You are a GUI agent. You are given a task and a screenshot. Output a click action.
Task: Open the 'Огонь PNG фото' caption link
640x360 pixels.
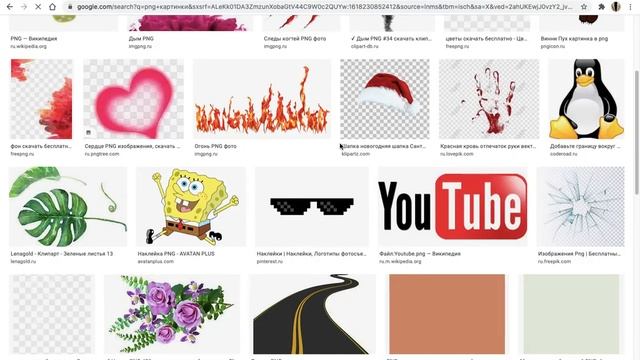point(216,146)
